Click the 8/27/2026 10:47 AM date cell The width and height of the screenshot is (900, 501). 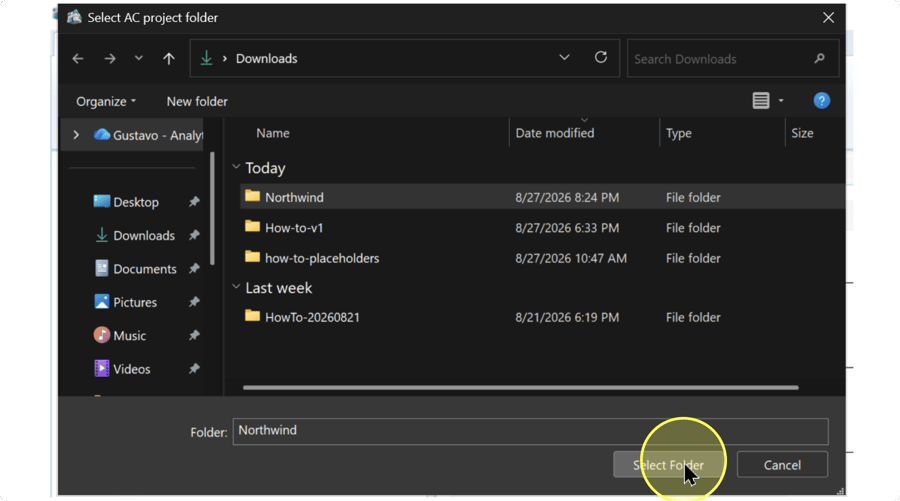click(x=571, y=258)
